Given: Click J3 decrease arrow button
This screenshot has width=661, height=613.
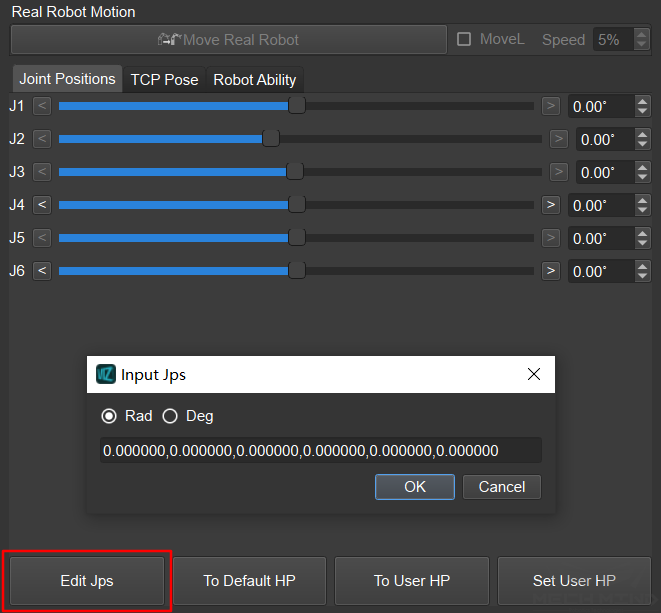Looking at the screenshot, I should tap(42, 172).
